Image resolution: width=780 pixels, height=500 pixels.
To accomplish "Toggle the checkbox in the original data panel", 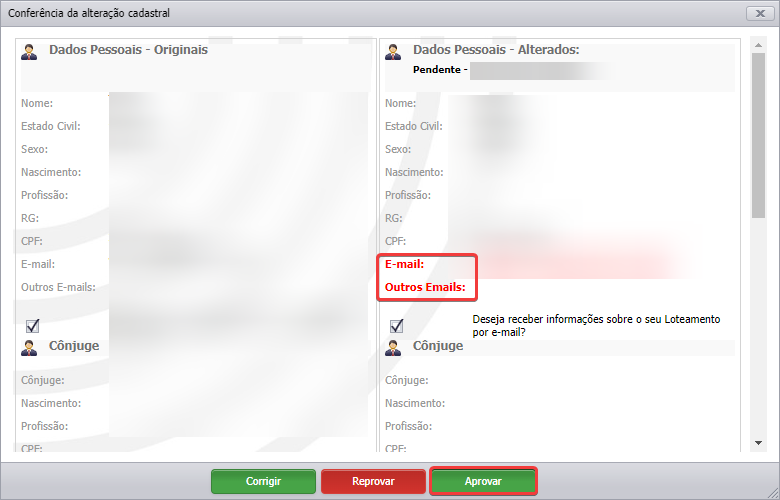I will (x=33, y=326).
